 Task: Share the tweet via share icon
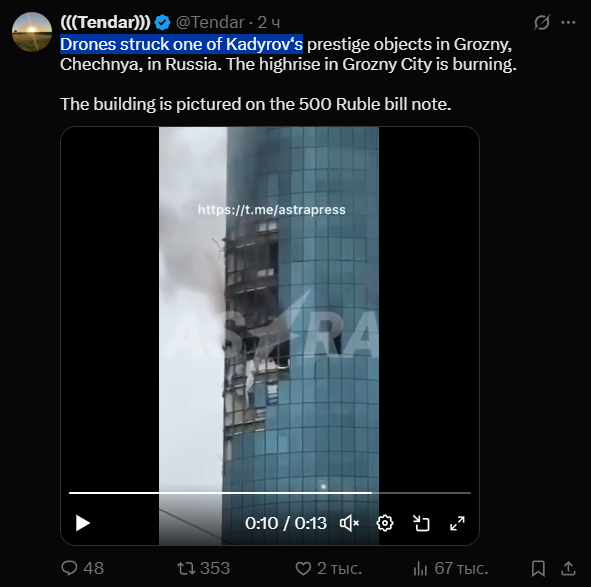click(568, 568)
